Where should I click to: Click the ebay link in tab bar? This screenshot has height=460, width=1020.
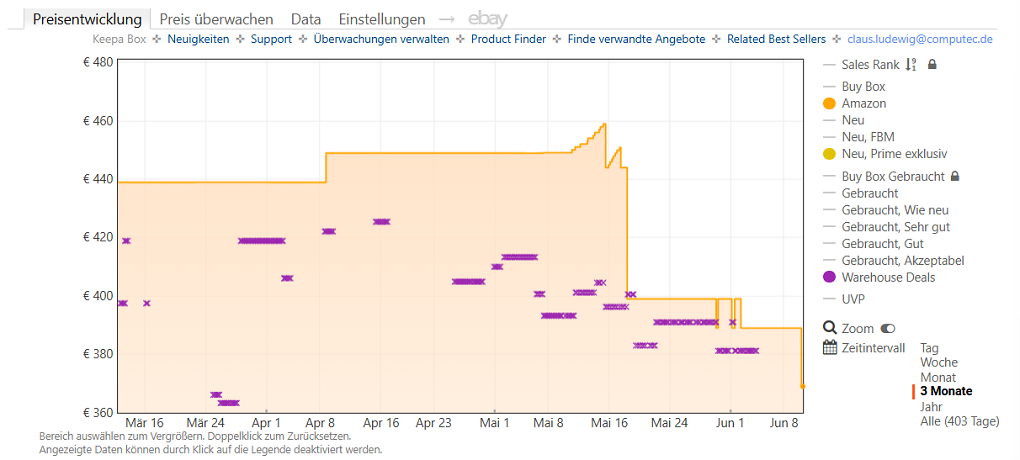click(488, 19)
